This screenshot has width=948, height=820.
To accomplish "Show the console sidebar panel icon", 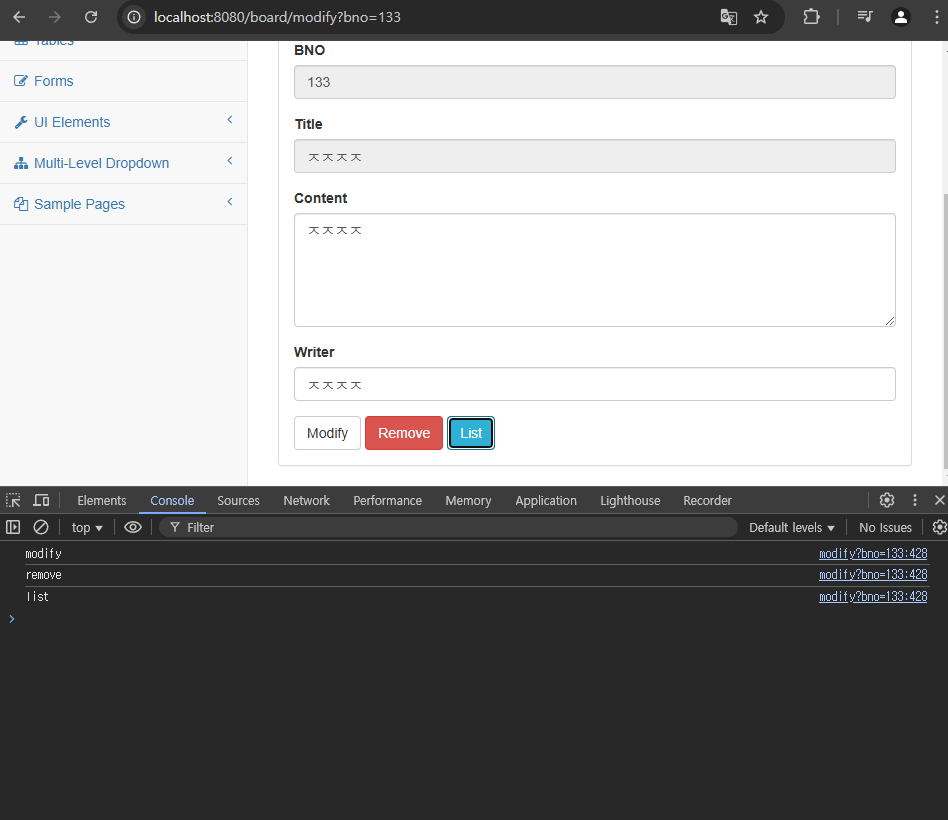I will 13,527.
